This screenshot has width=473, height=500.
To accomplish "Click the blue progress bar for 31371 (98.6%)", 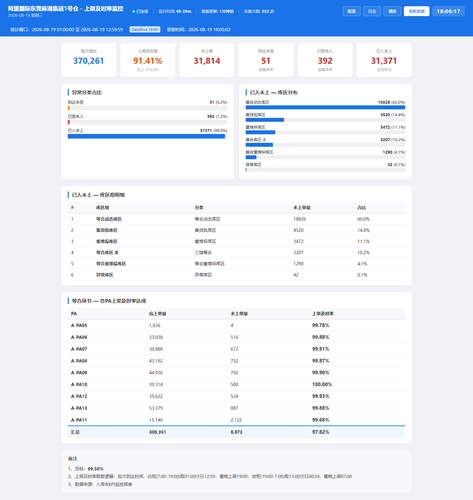I will pos(146,136).
